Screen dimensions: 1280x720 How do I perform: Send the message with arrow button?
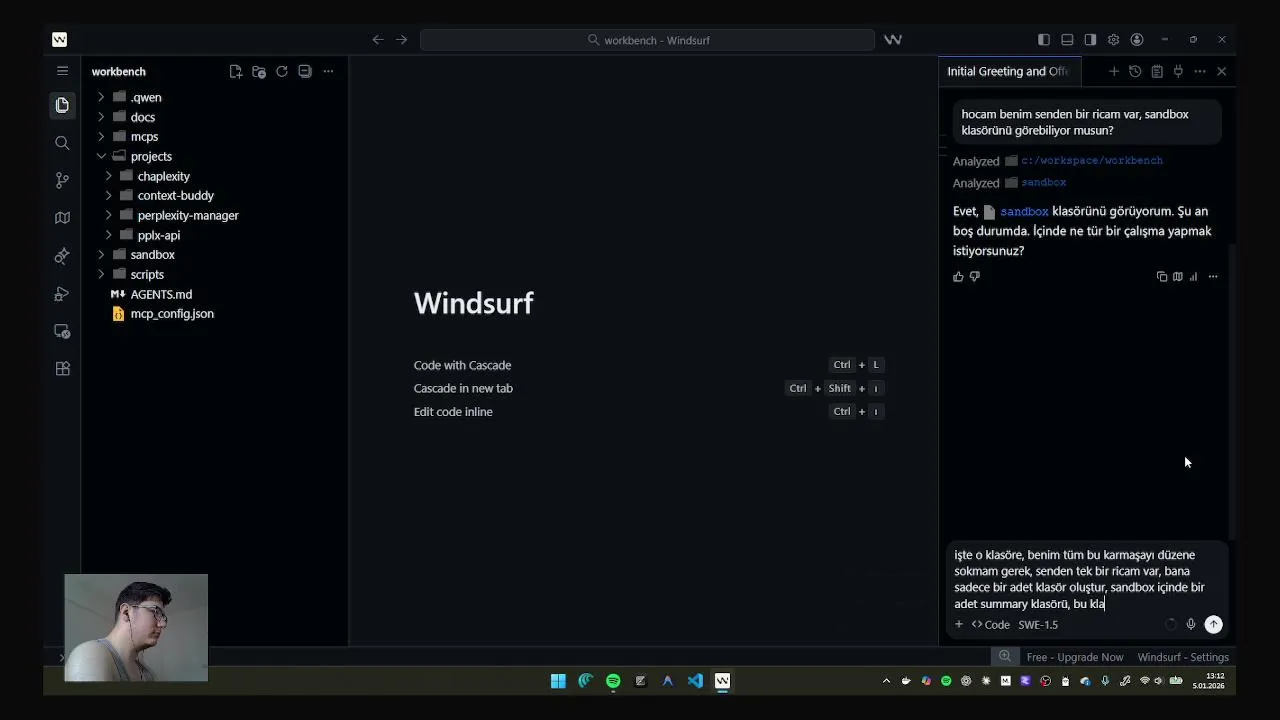1213,624
